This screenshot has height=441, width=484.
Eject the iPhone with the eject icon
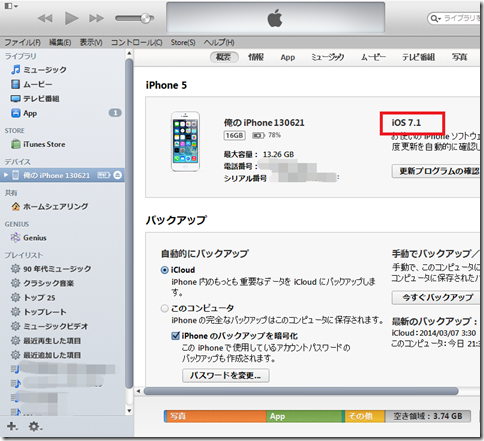[x=117, y=175]
